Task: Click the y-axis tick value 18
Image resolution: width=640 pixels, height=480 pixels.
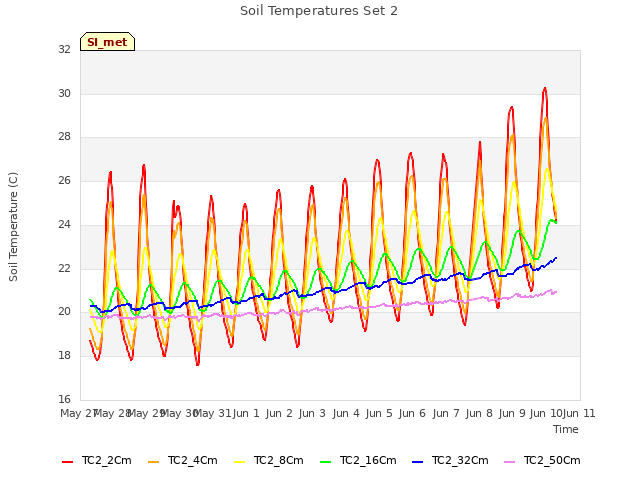Action: pyautogui.click(x=64, y=356)
